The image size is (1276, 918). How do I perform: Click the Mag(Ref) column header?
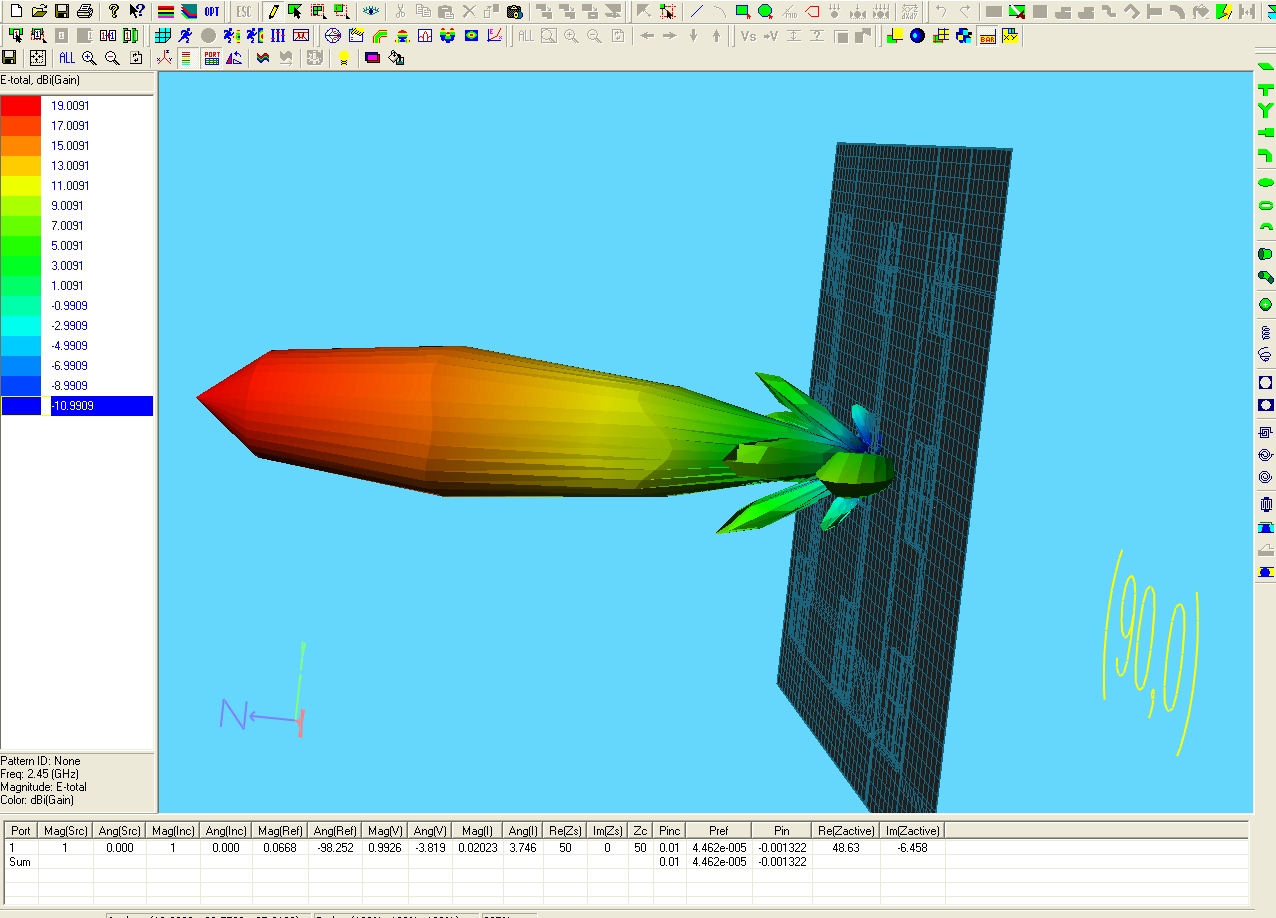[x=280, y=830]
